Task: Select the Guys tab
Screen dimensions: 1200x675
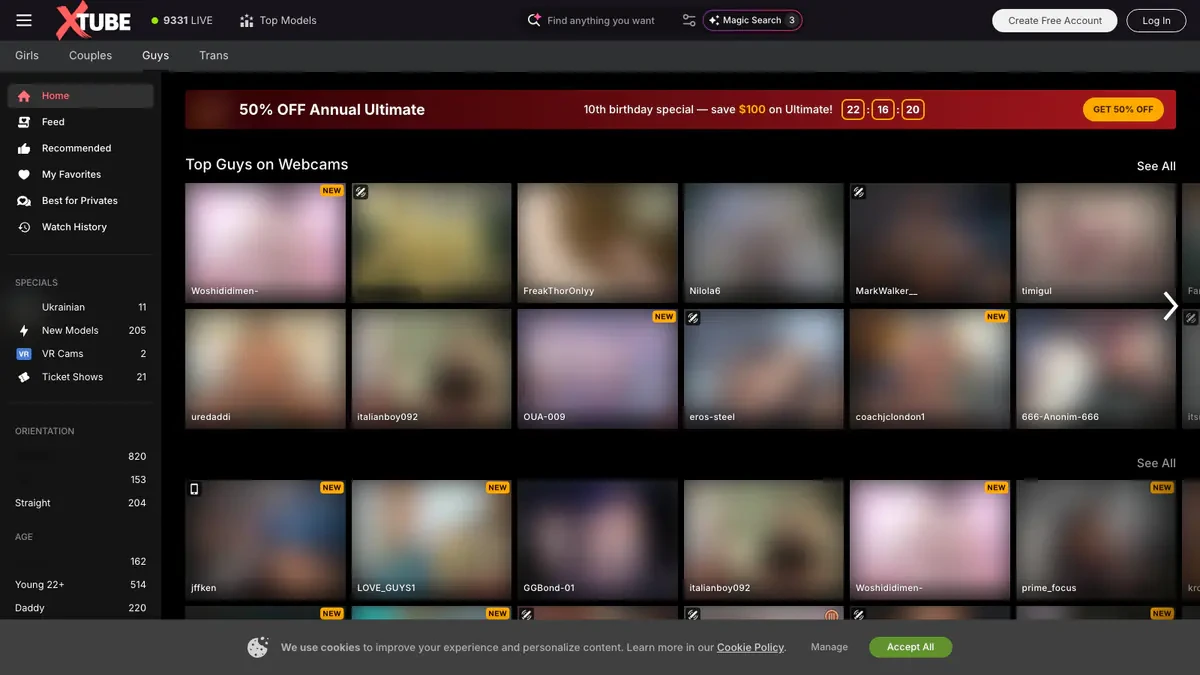Action: pos(155,55)
